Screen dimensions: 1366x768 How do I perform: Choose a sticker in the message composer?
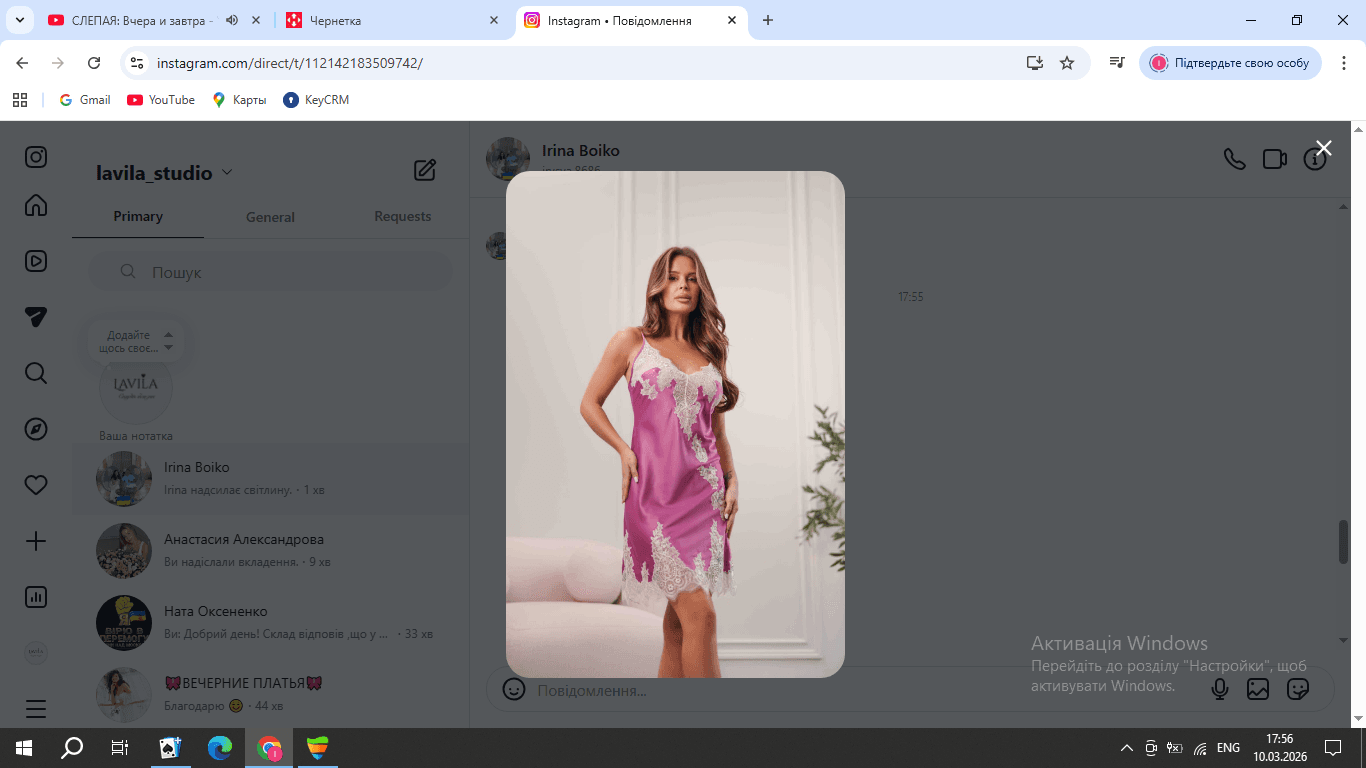(x=1298, y=689)
